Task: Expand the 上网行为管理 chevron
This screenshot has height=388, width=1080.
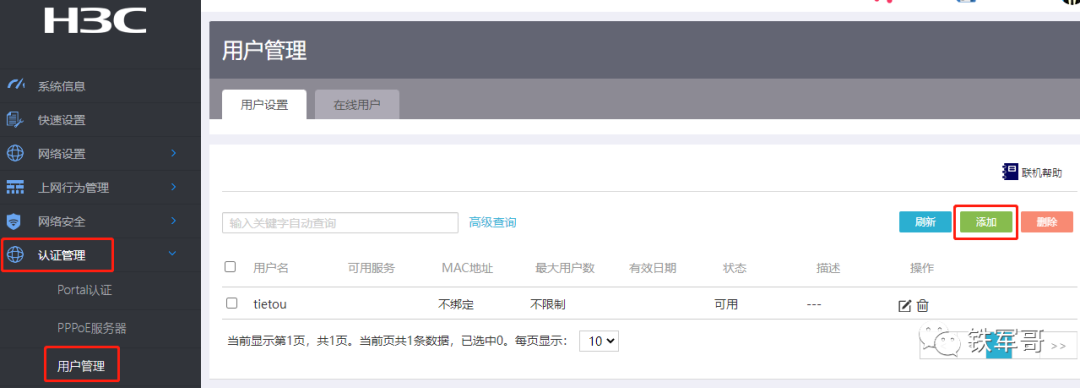Action: point(174,187)
